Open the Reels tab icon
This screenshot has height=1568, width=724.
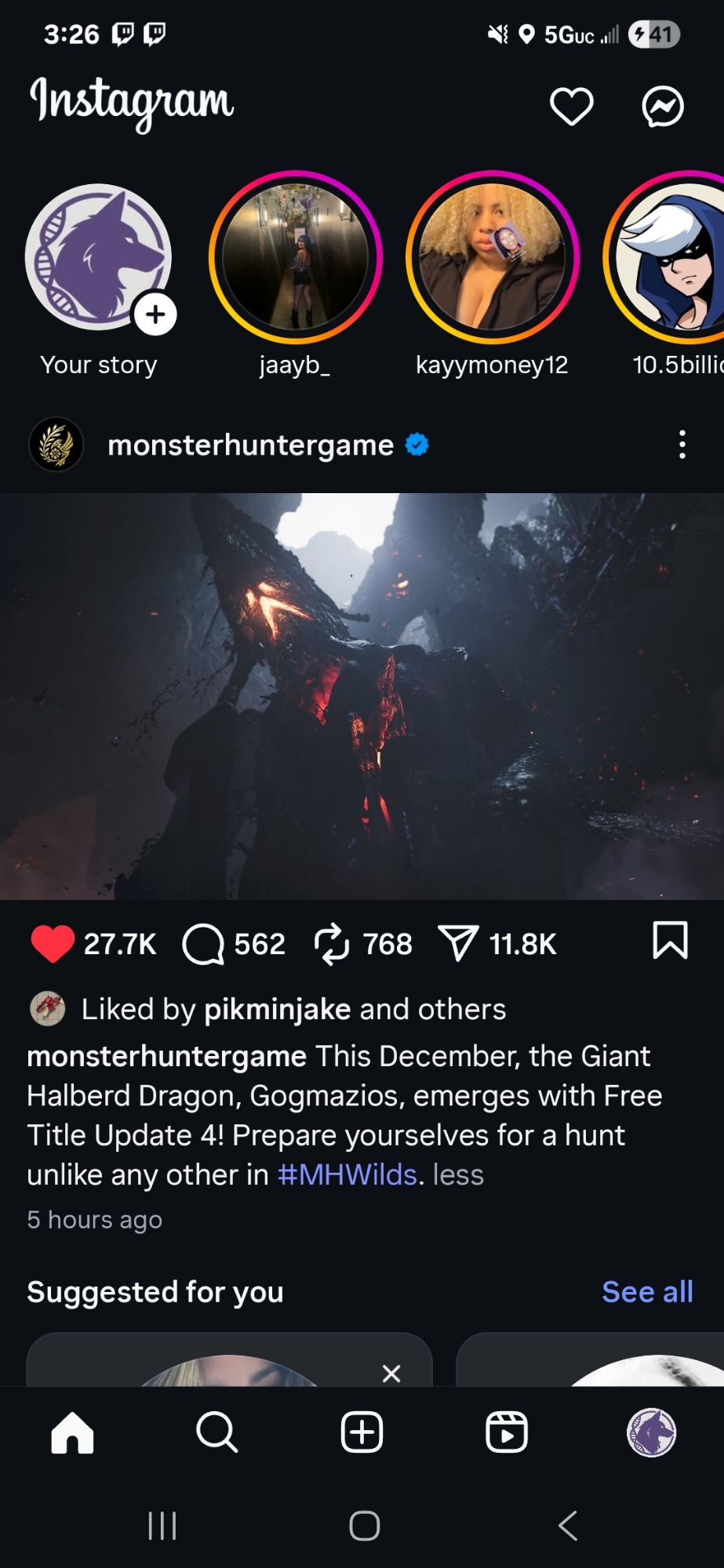(x=507, y=1432)
